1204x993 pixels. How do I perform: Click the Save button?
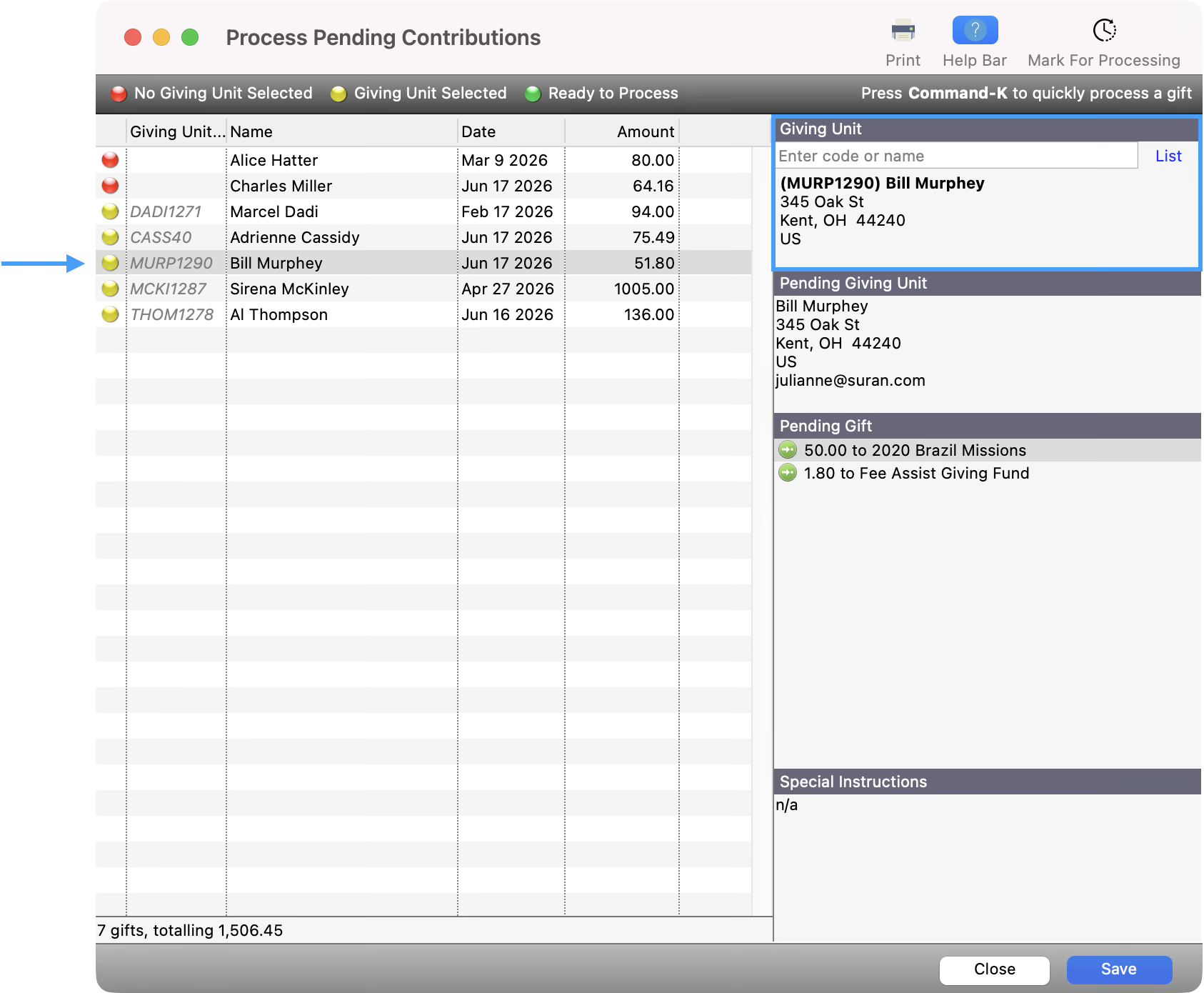[x=1119, y=969]
